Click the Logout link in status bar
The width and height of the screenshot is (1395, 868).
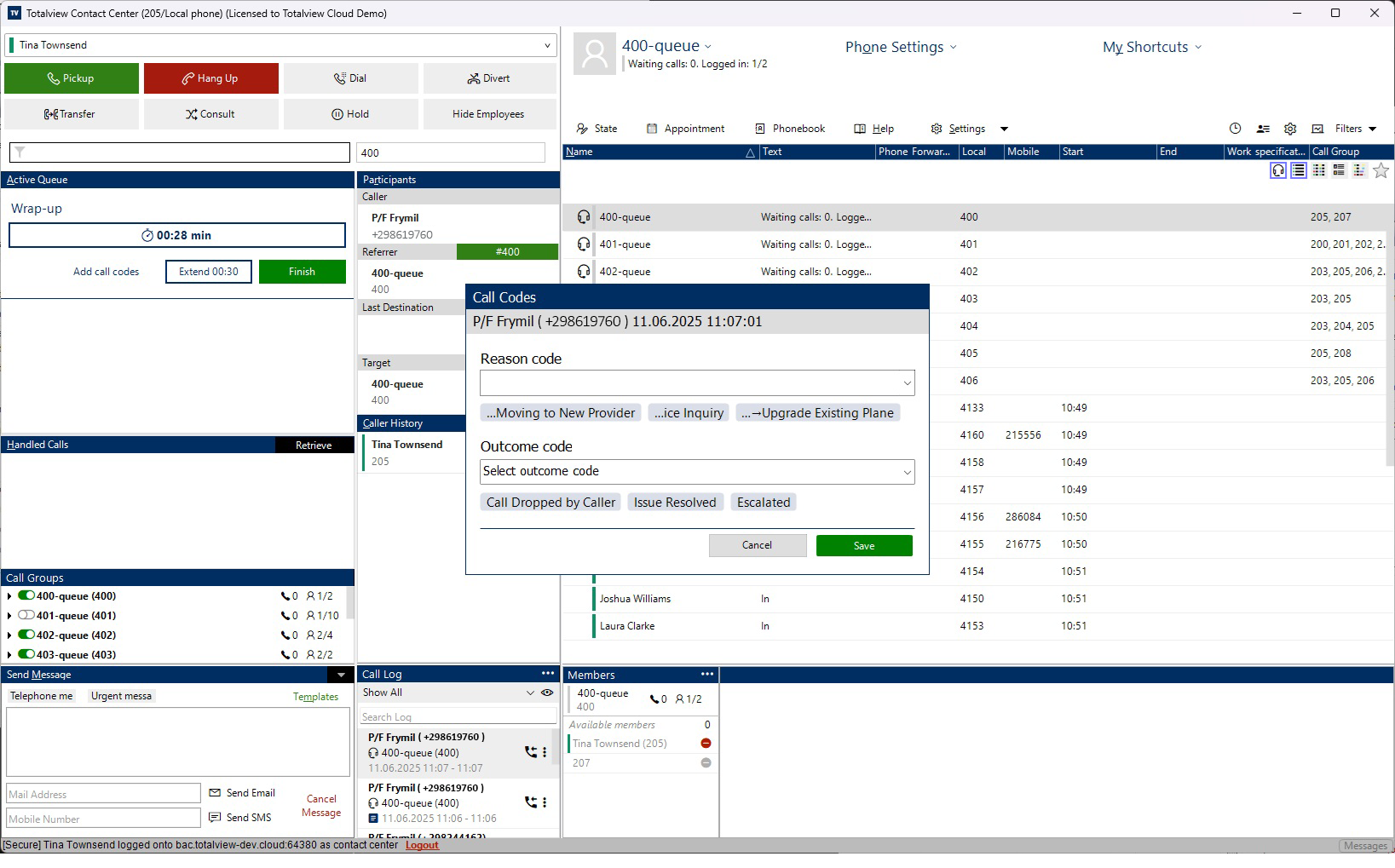(422, 846)
